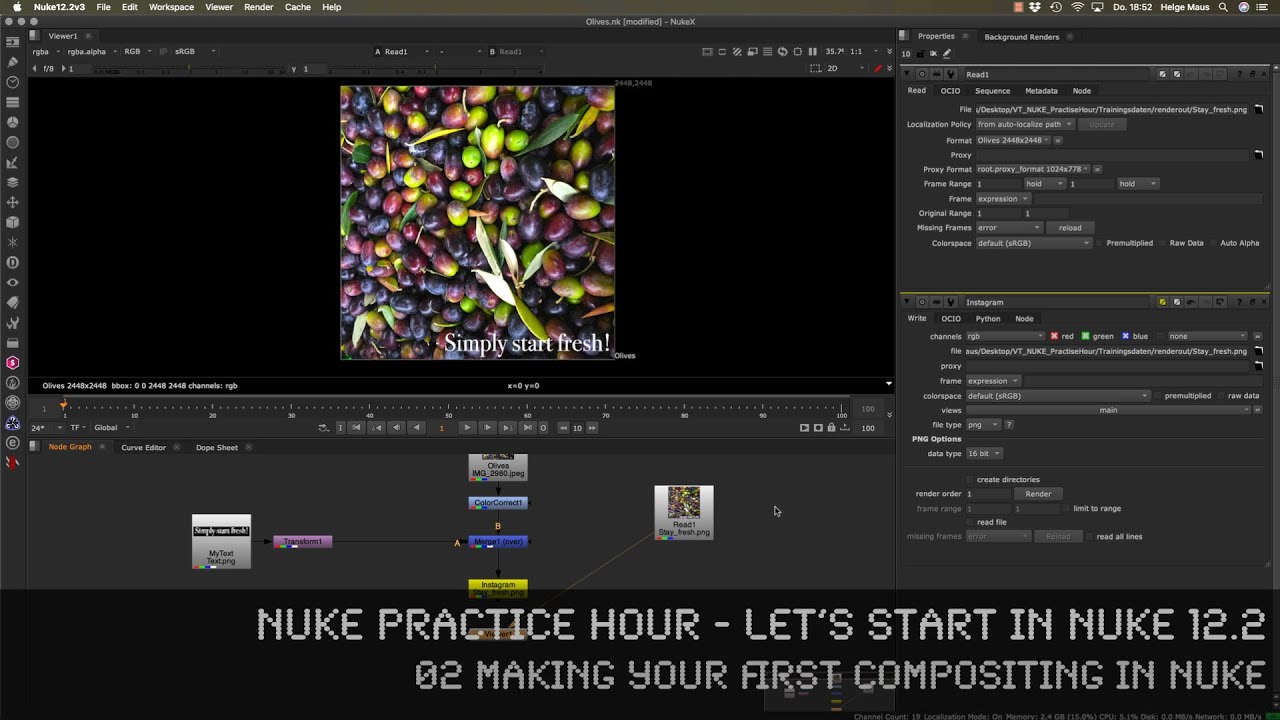Open the Format Olives 2448x2448 dropdown

tap(1013, 140)
